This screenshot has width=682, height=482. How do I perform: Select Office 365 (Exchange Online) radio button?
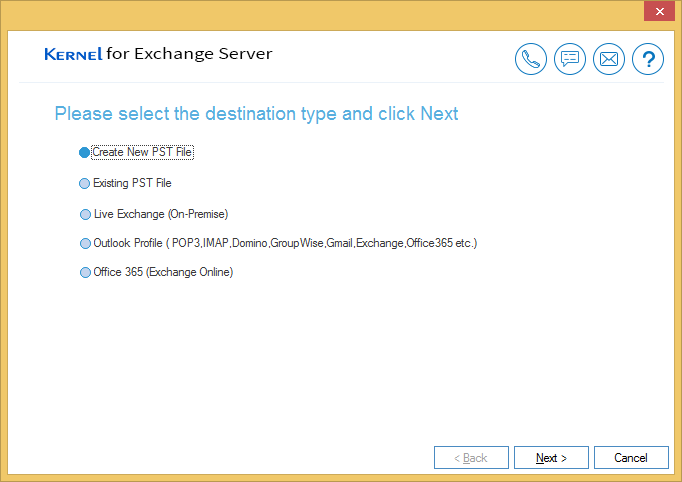pyautogui.click(x=84, y=272)
